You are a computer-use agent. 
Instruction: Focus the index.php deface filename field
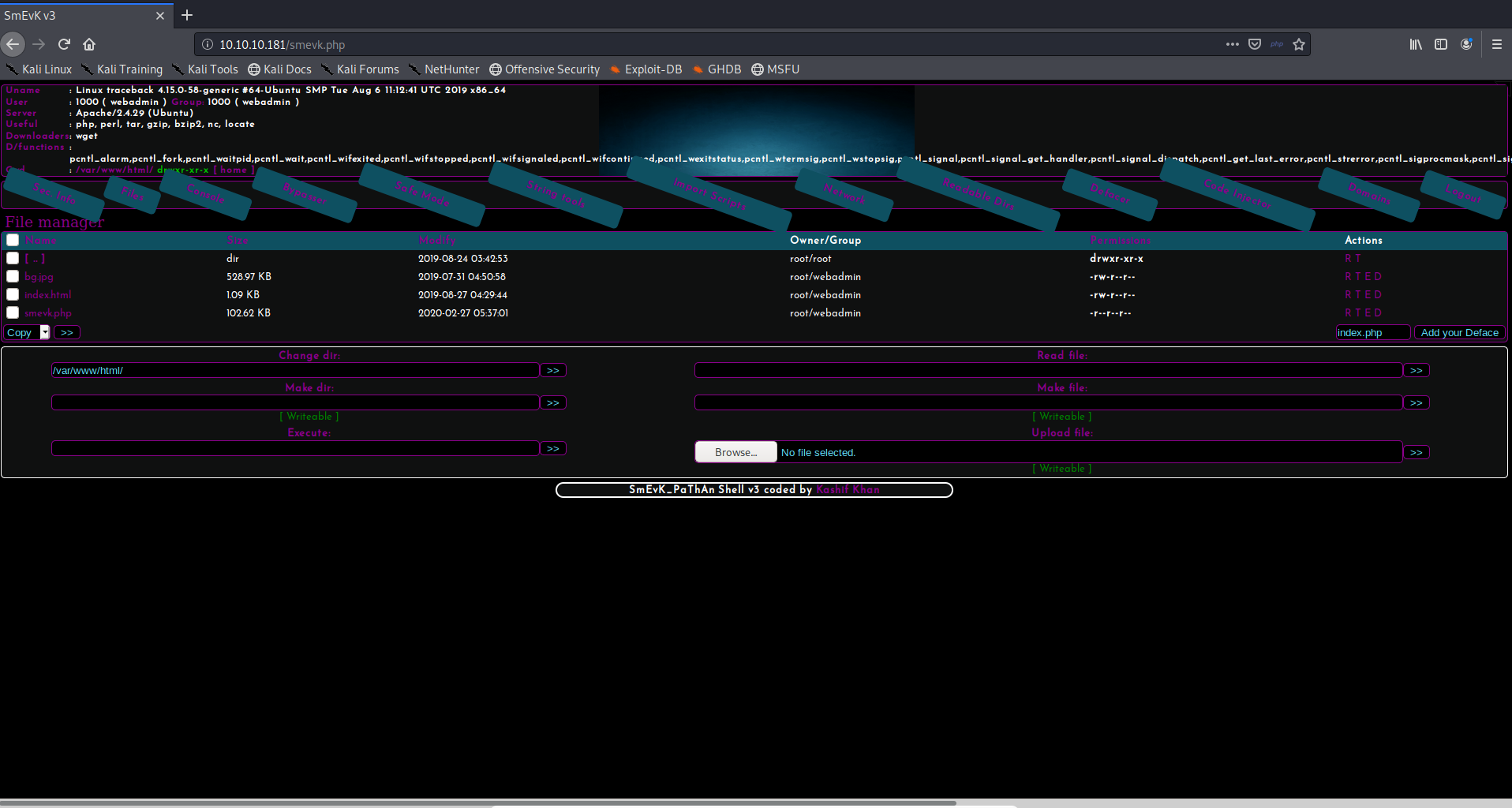1372,332
